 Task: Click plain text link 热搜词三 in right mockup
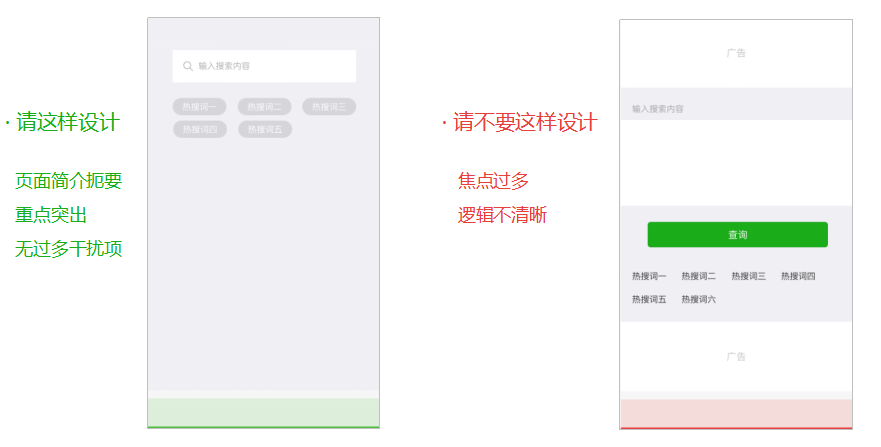748,276
